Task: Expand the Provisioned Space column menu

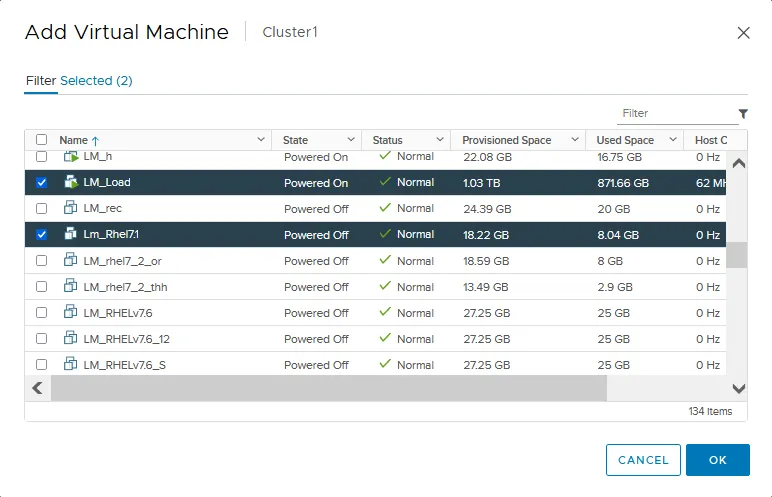Action: click(575, 140)
